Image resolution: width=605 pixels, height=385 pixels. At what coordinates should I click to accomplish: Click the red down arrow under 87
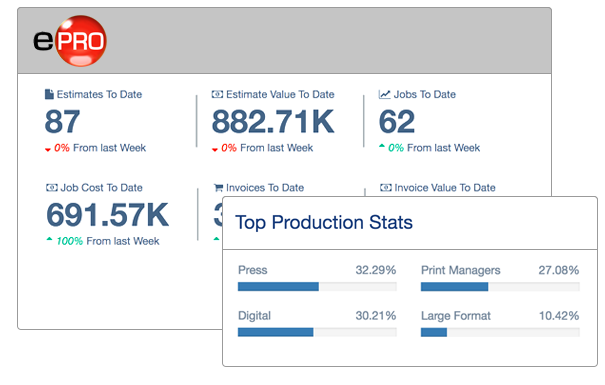[x=48, y=150]
